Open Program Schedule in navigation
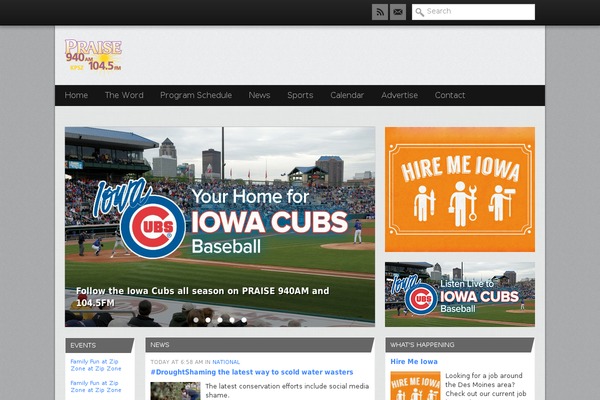Screen dimensions: 600x400 pos(196,95)
